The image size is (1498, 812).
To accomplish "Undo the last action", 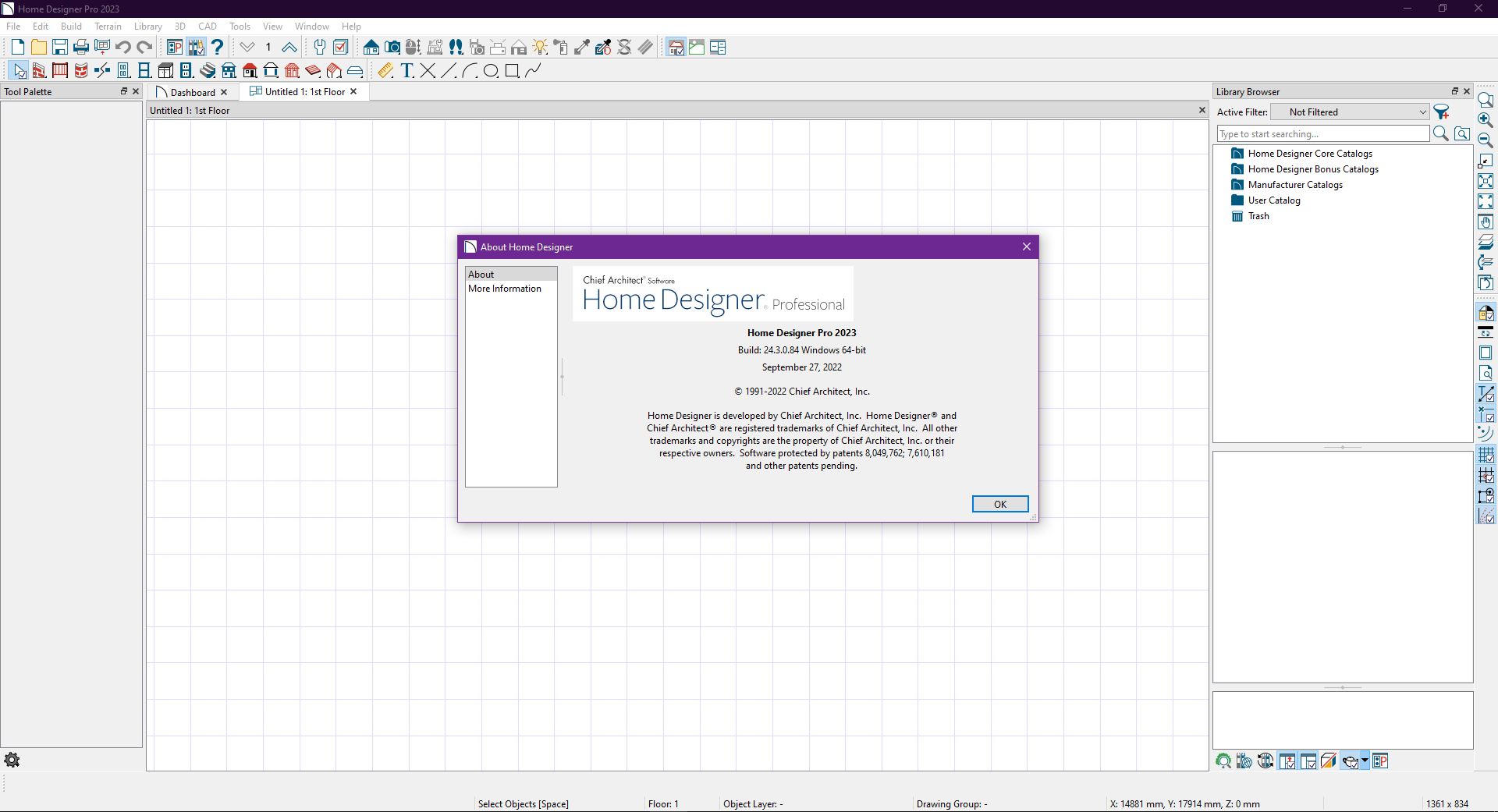I will click(x=123, y=48).
